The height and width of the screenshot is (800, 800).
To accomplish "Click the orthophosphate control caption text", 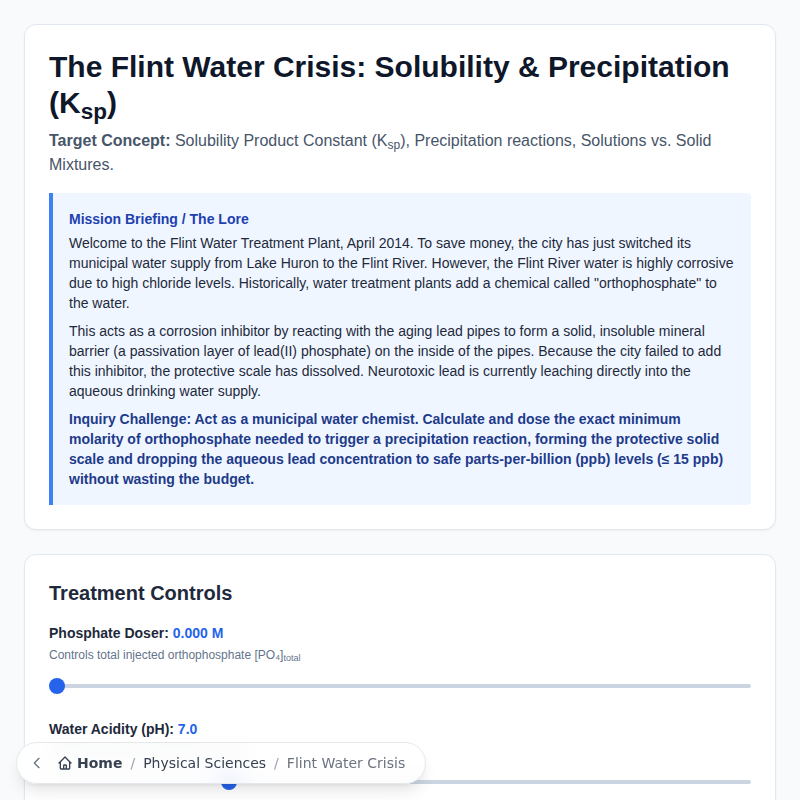I will click(174, 655).
